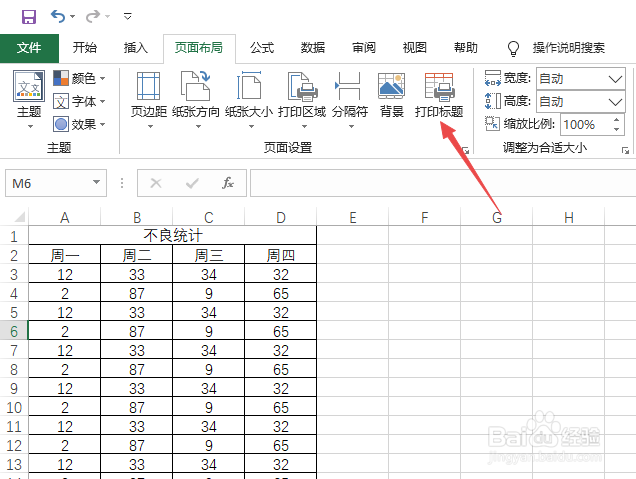Click the 周四 header cell
The height and width of the screenshot is (479, 636).
[x=281, y=255]
